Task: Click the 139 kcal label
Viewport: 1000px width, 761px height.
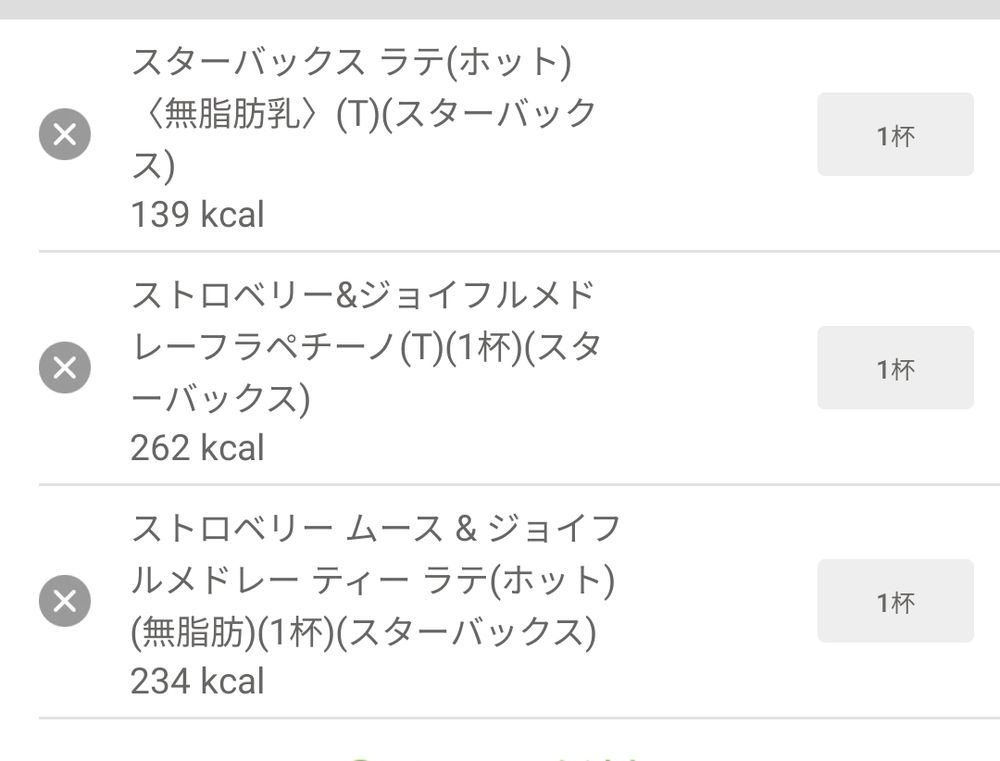Action: [x=197, y=214]
